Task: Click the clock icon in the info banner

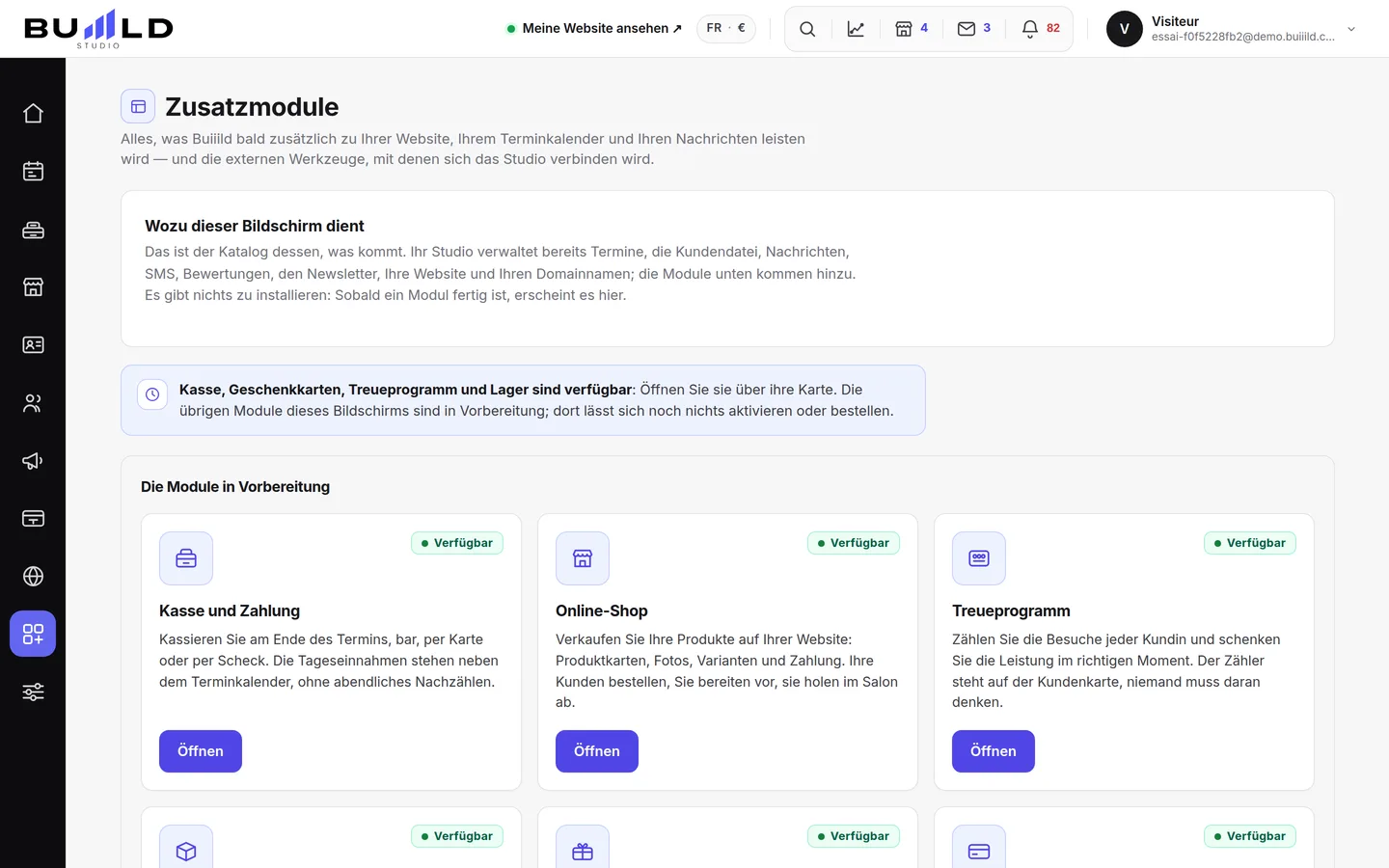Action: (152, 394)
